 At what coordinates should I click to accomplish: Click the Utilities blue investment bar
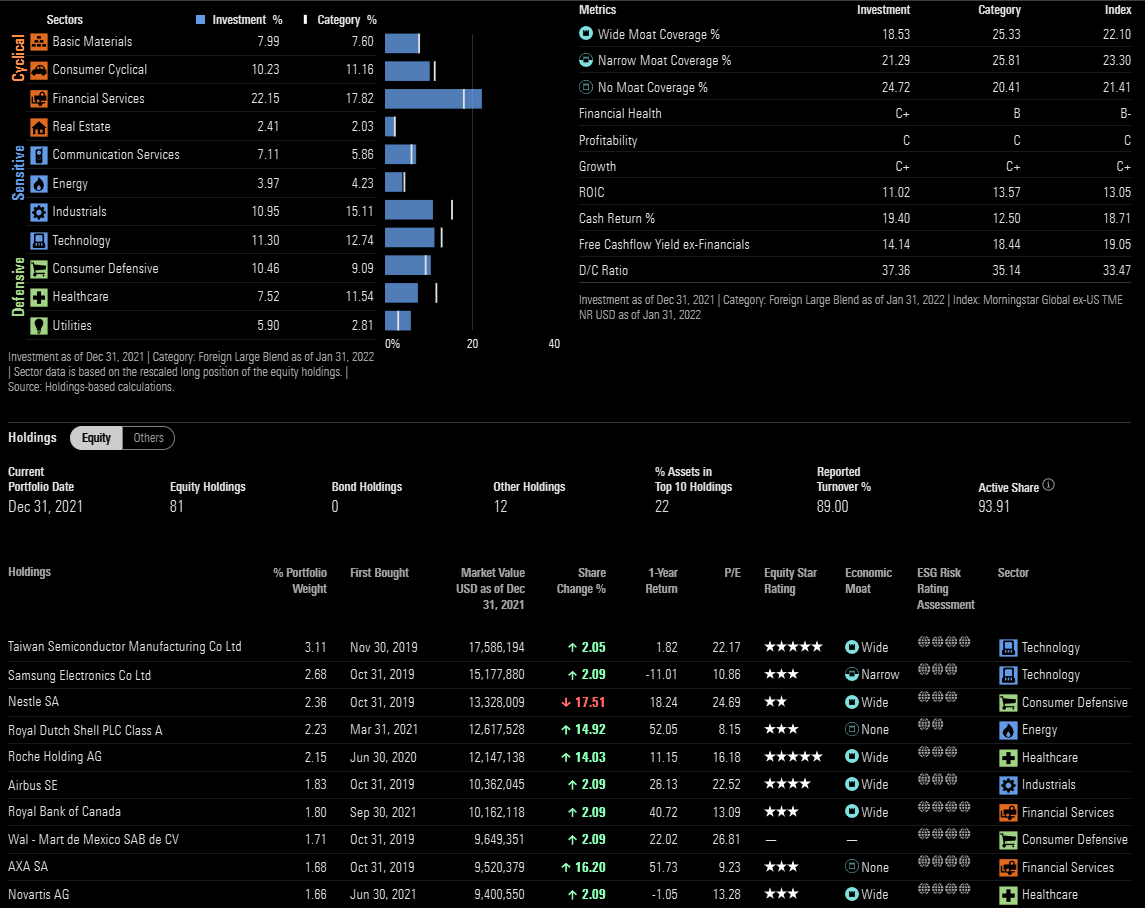coord(398,321)
